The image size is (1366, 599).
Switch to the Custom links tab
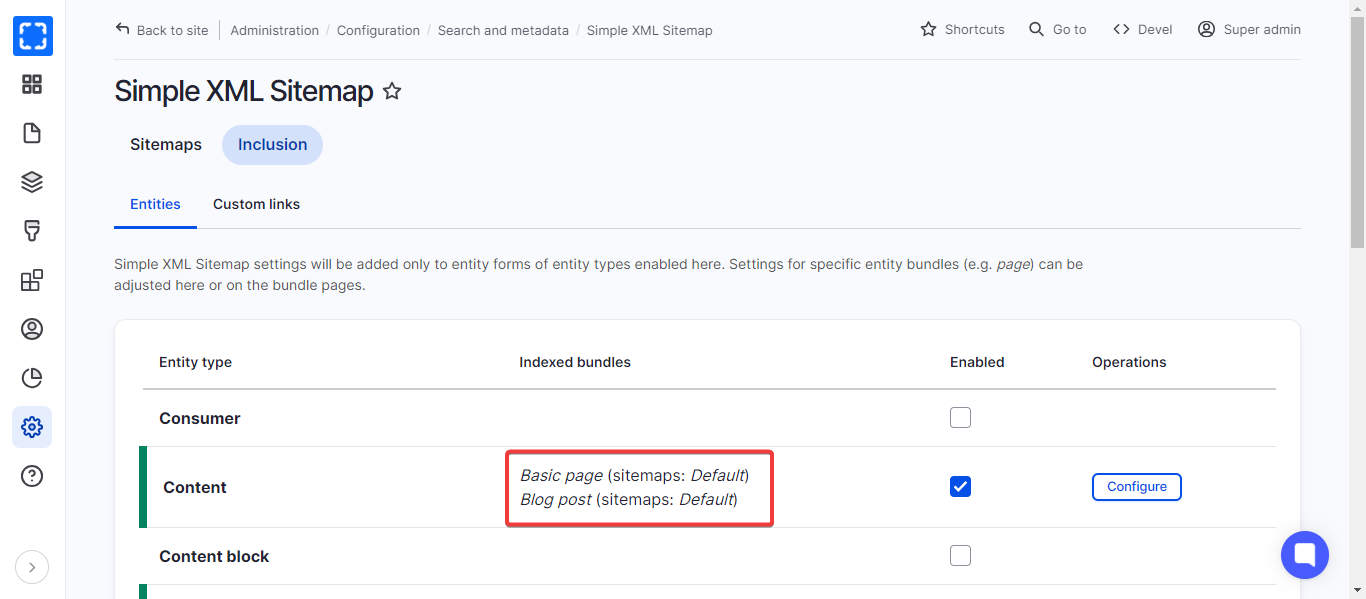[x=256, y=204]
